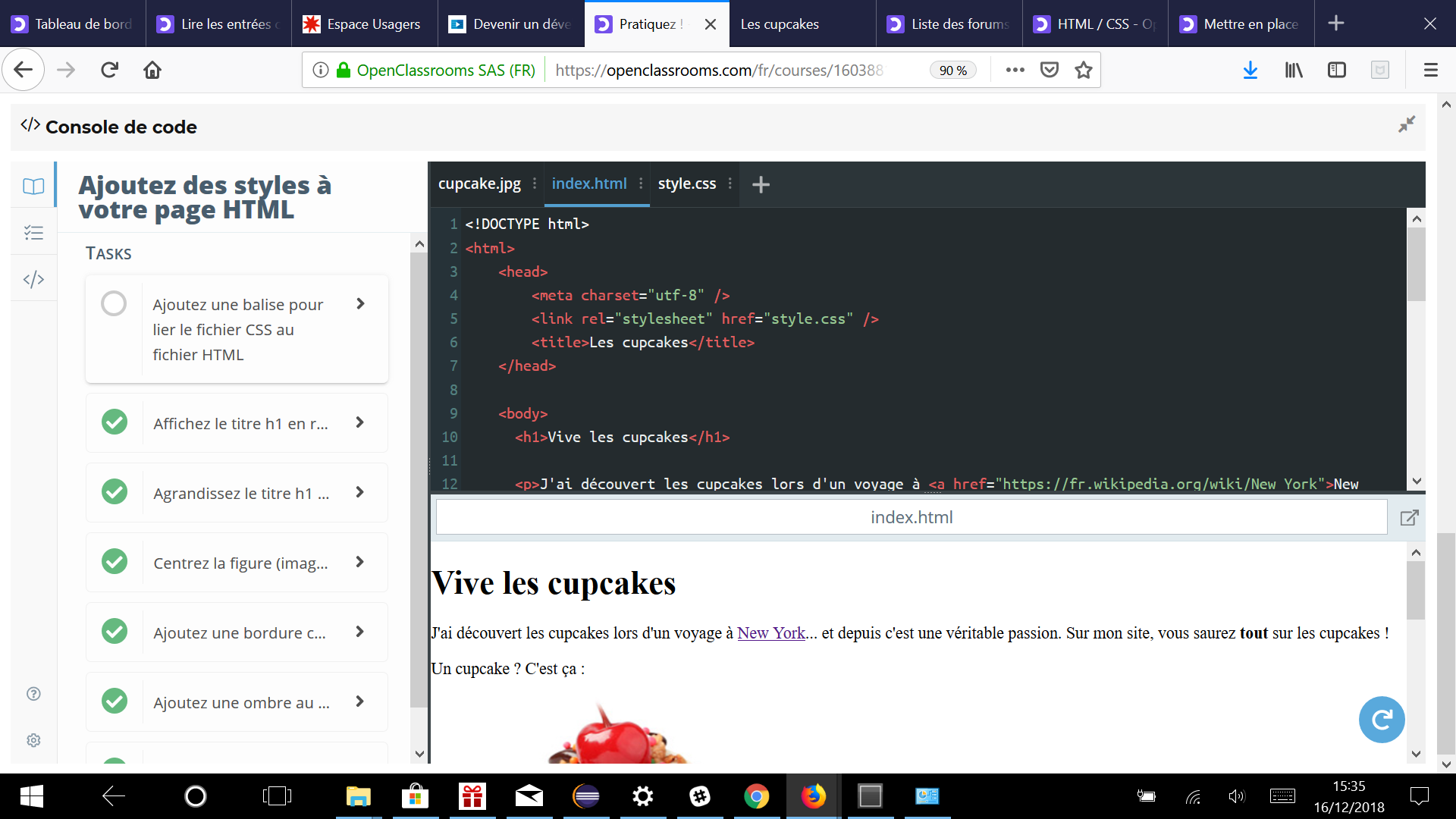Open the index.html tab options menu

[641, 184]
